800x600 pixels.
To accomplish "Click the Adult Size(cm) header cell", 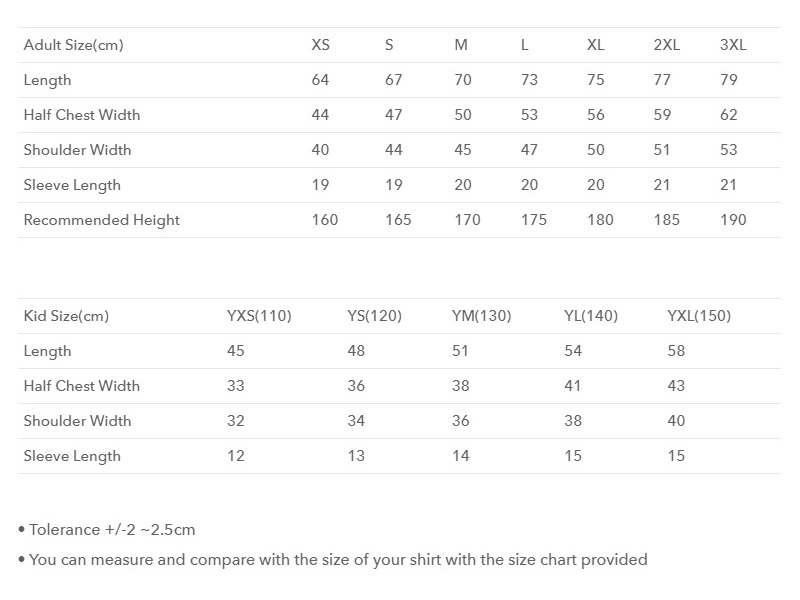I will point(73,45).
